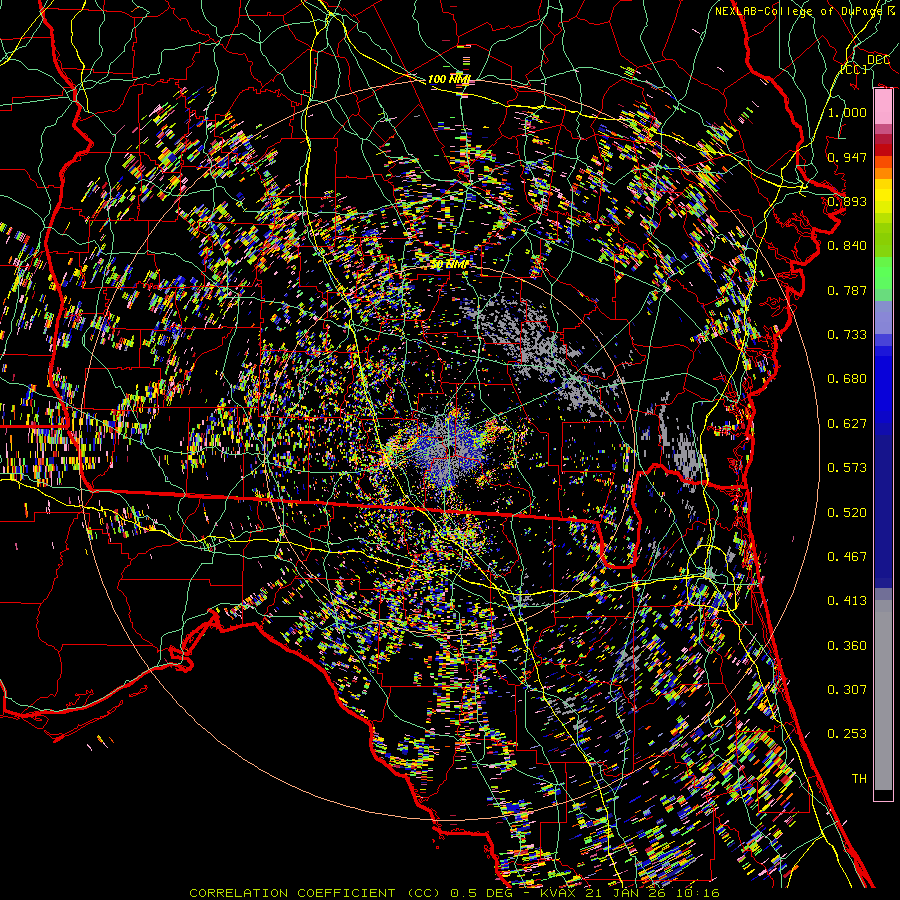Select the 1.000 value on color scale
The width and height of the screenshot is (900, 900).
point(847,113)
